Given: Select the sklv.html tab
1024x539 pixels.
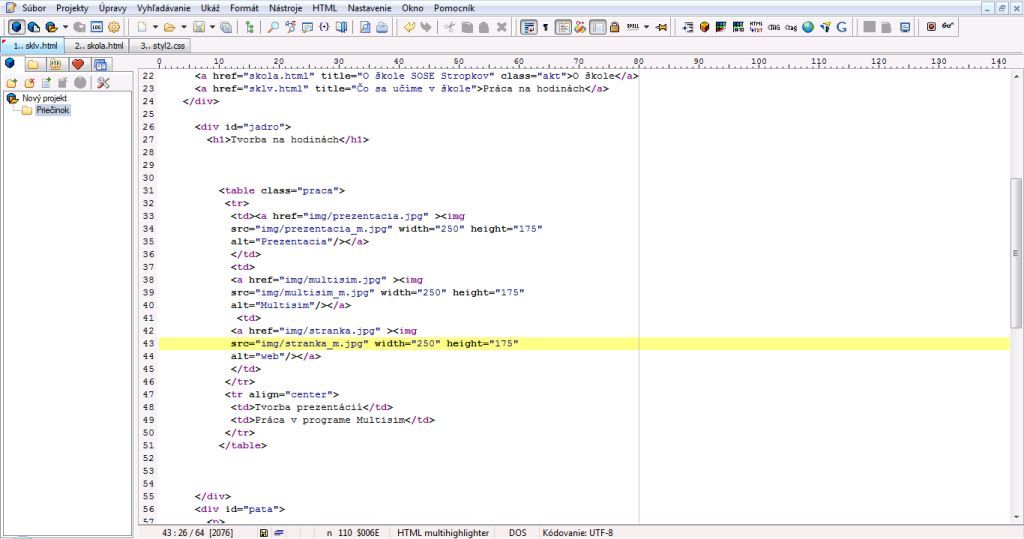Looking at the screenshot, I should pyautogui.click(x=33, y=46).
